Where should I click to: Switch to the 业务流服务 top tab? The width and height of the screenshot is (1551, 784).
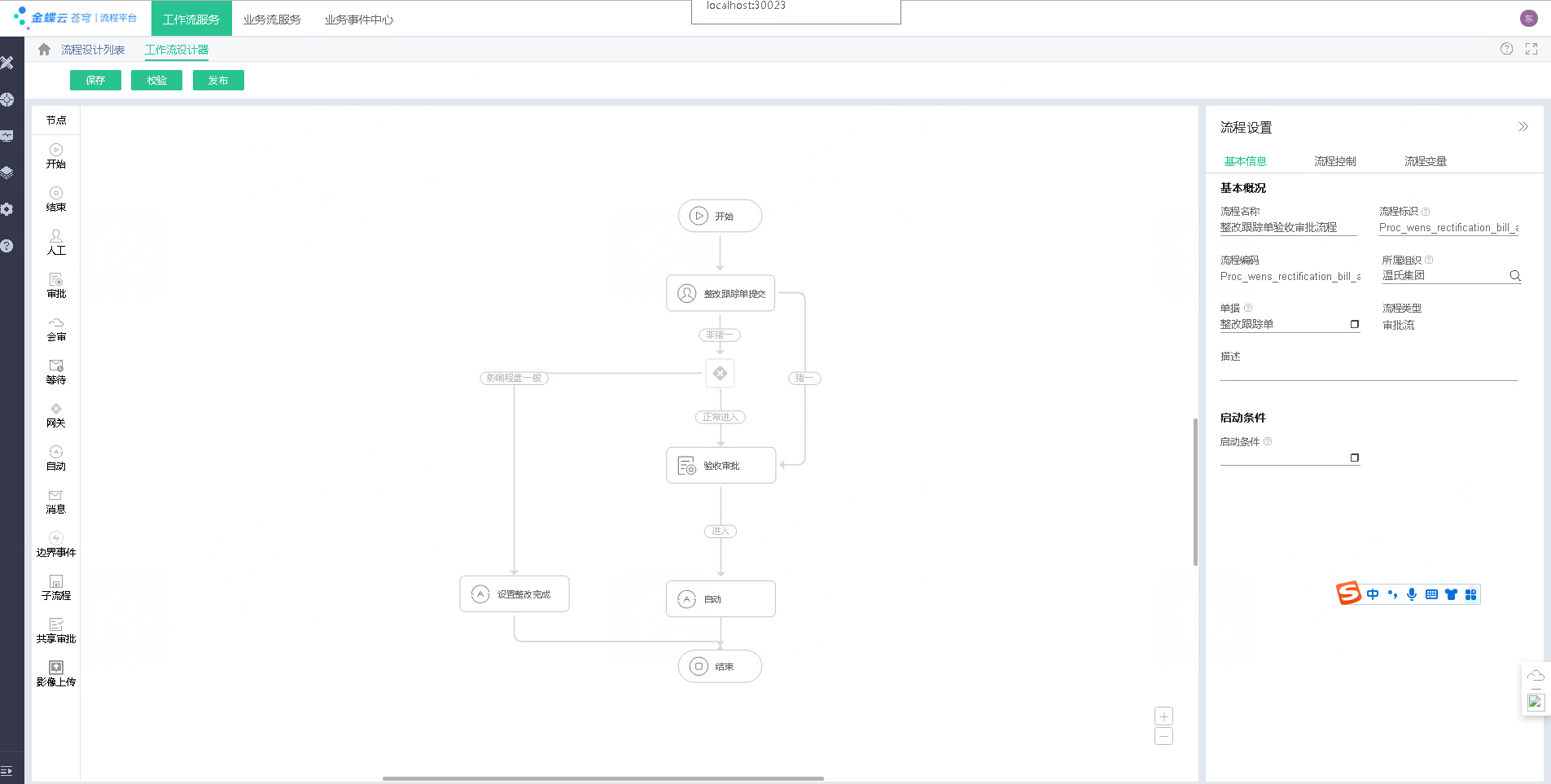[x=272, y=19]
